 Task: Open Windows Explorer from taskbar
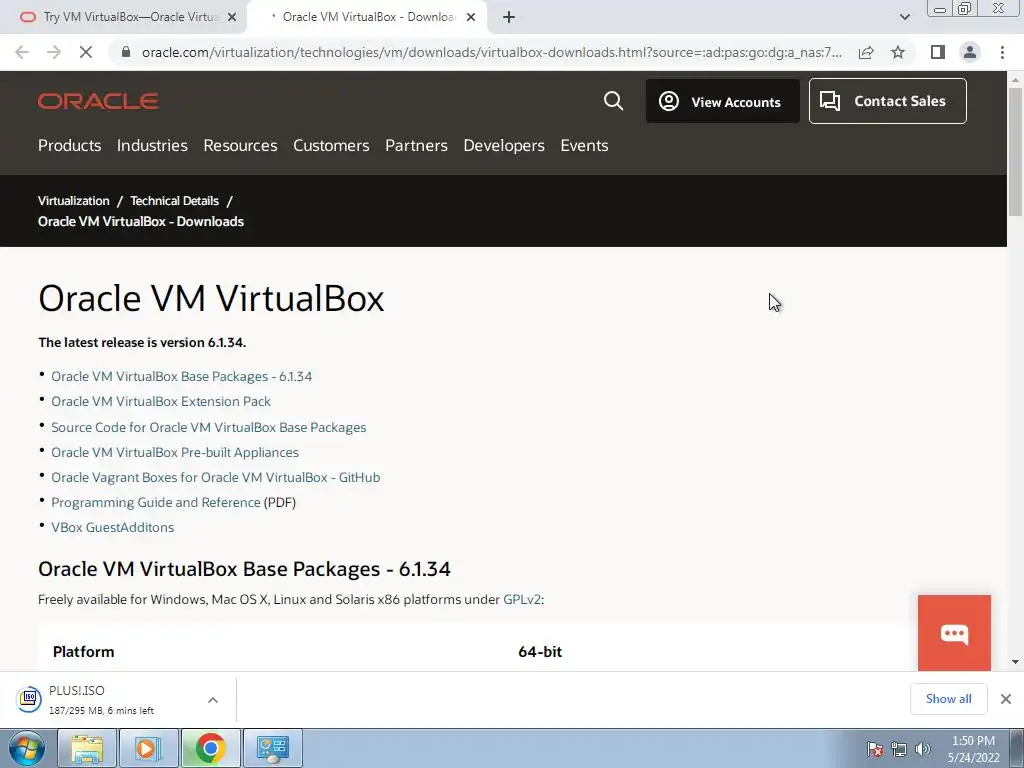pos(87,748)
